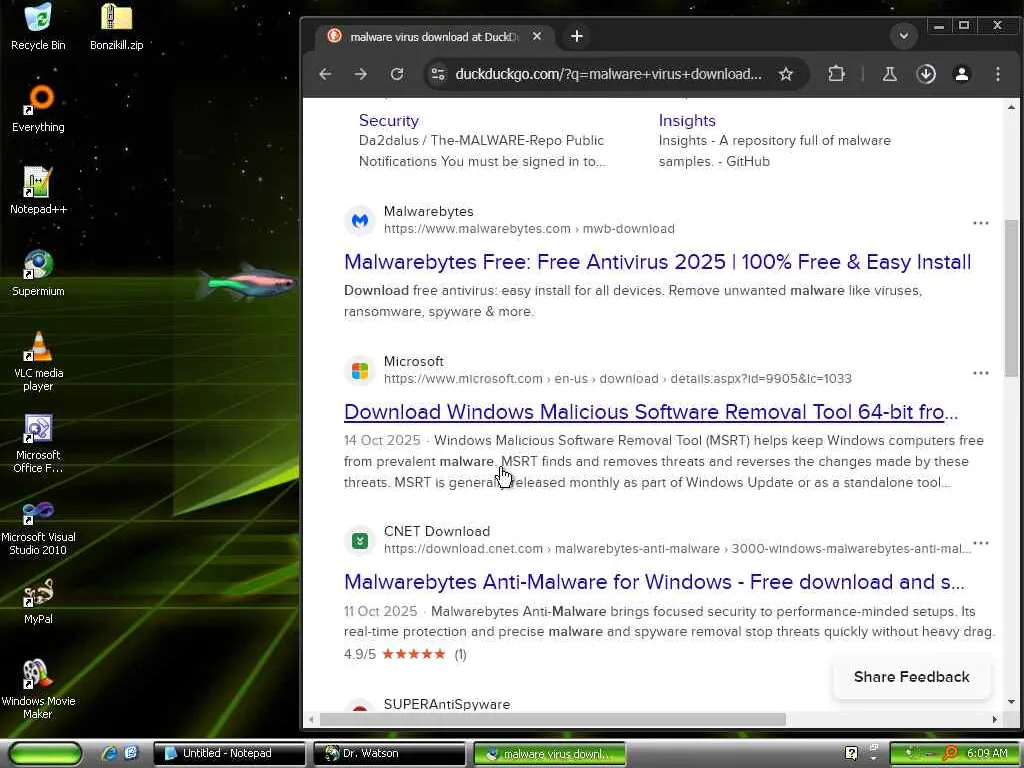Click the system clock showing 6:09 AM
This screenshot has height=768, width=1024.
pos(987,753)
